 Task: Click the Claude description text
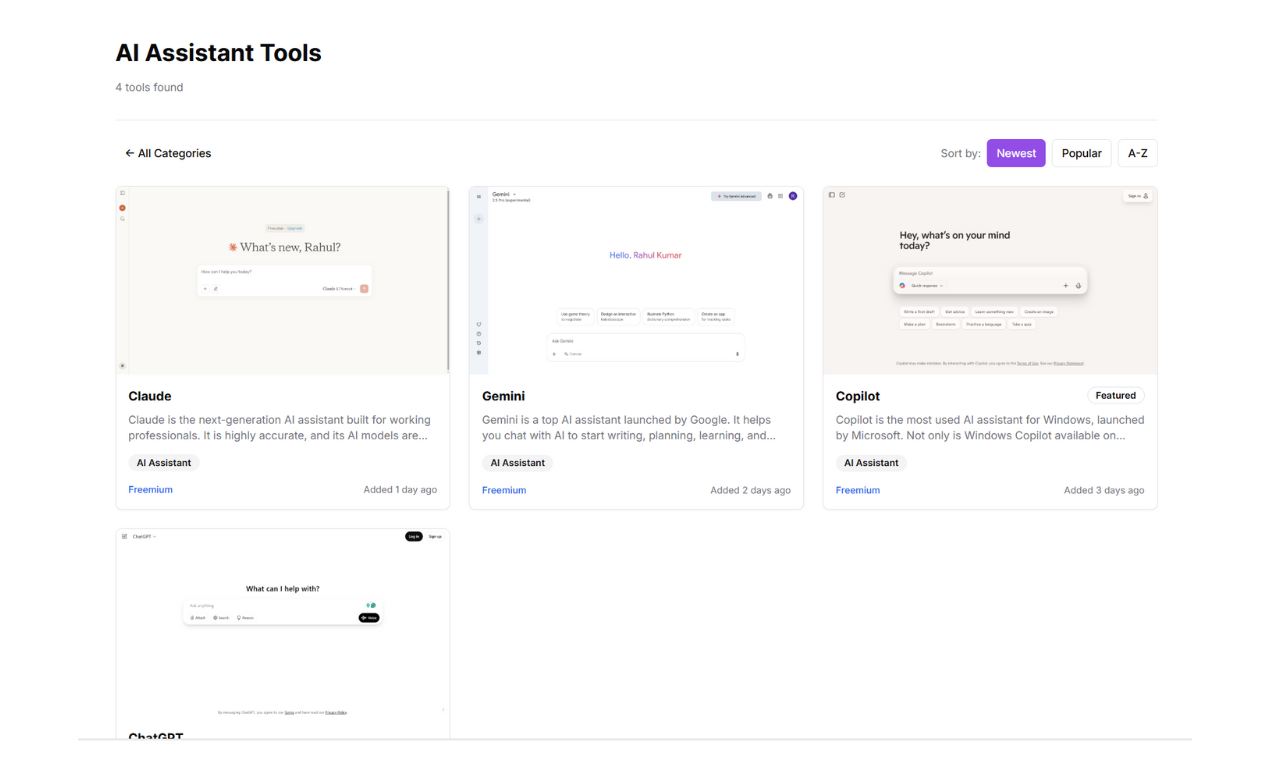point(280,428)
